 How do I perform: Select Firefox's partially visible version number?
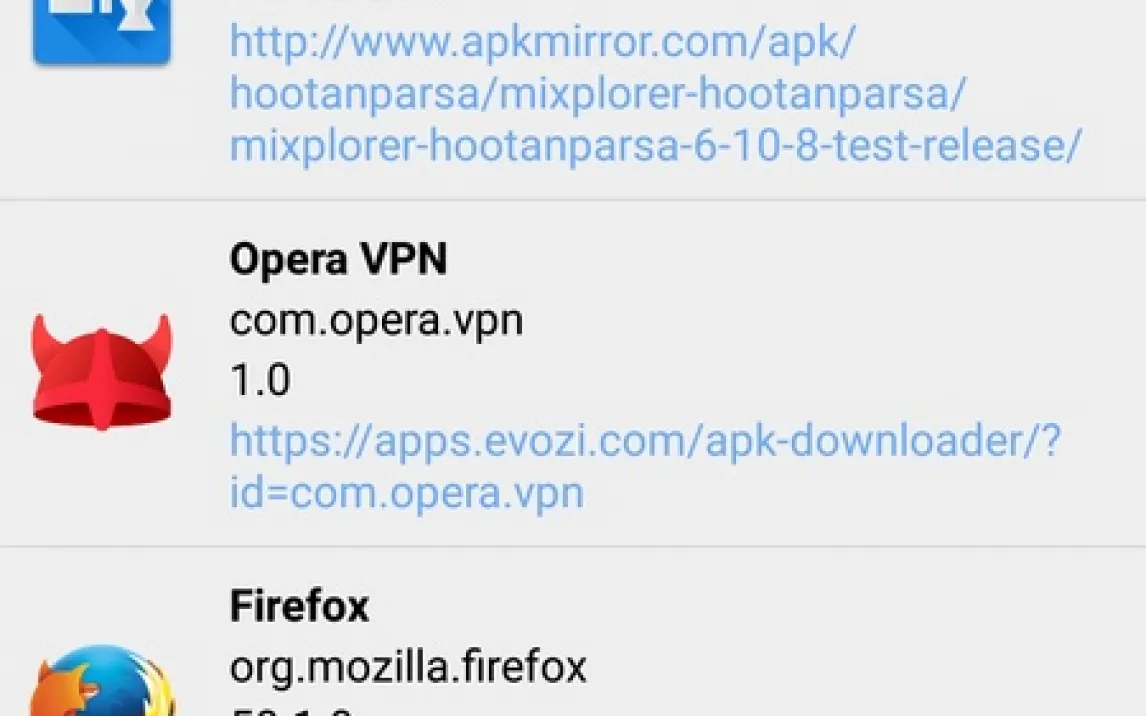292,710
